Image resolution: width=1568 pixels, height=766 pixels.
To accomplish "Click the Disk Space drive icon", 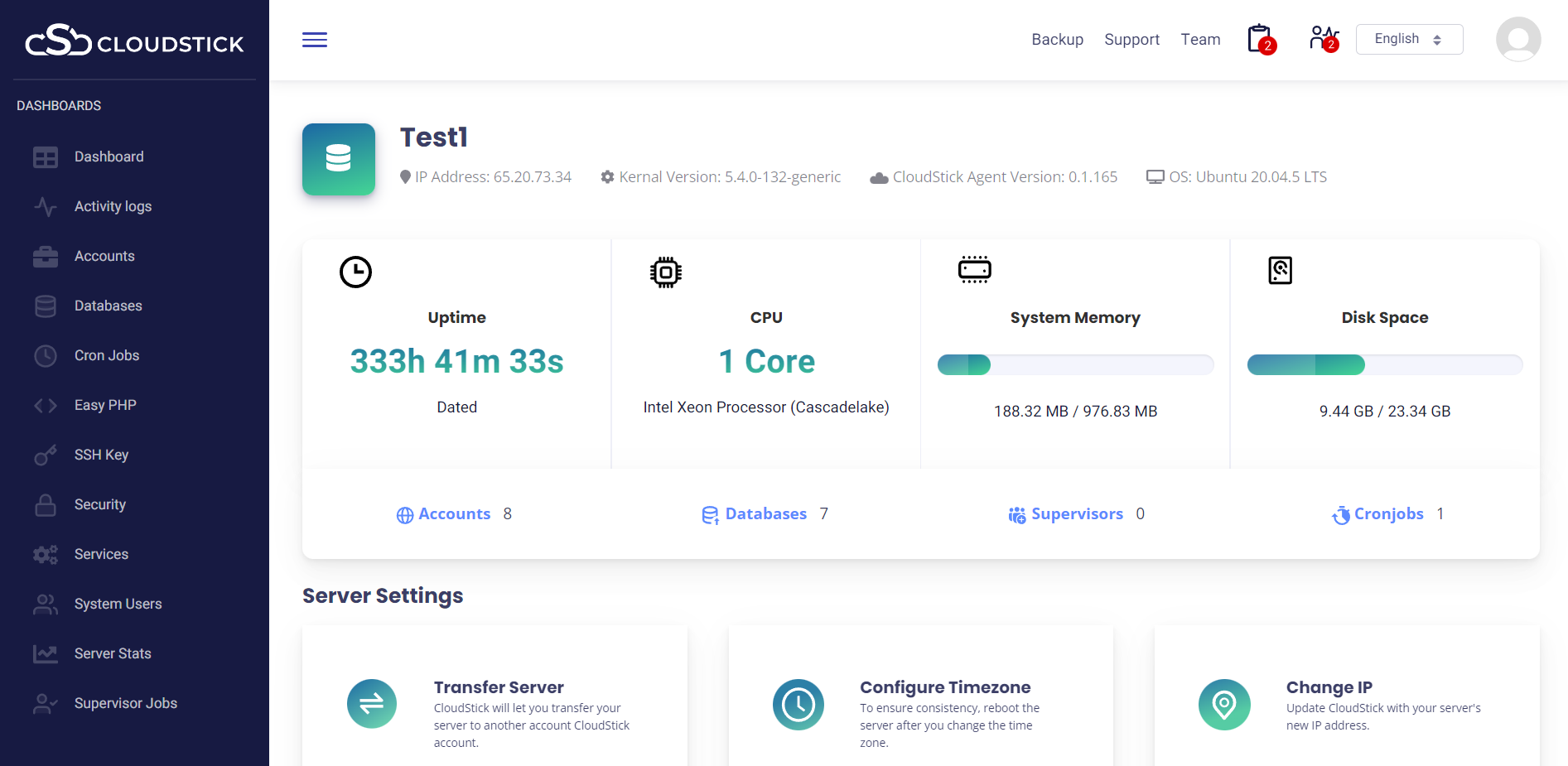I will click(1280, 271).
